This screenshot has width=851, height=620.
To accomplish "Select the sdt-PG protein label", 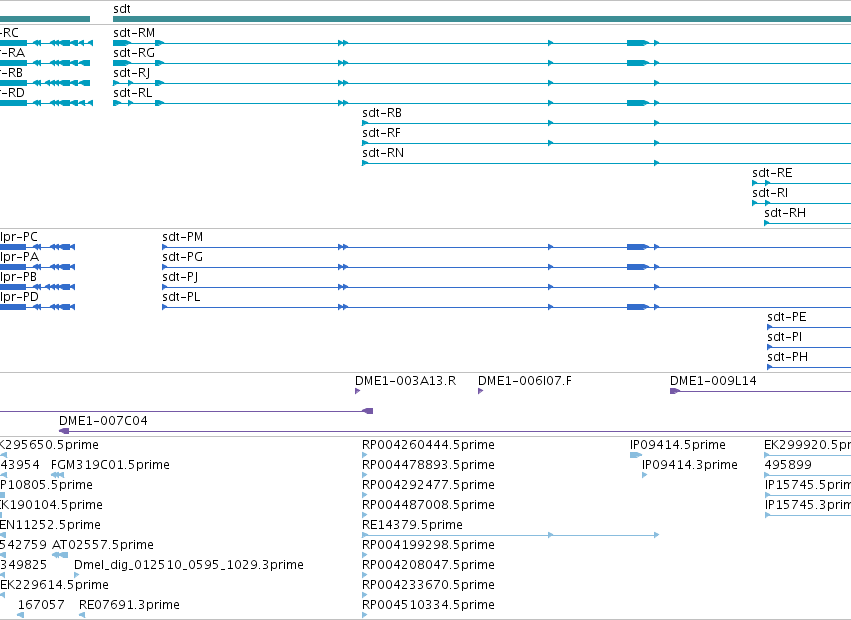I will pyautogui.click(x=182, y=257).
